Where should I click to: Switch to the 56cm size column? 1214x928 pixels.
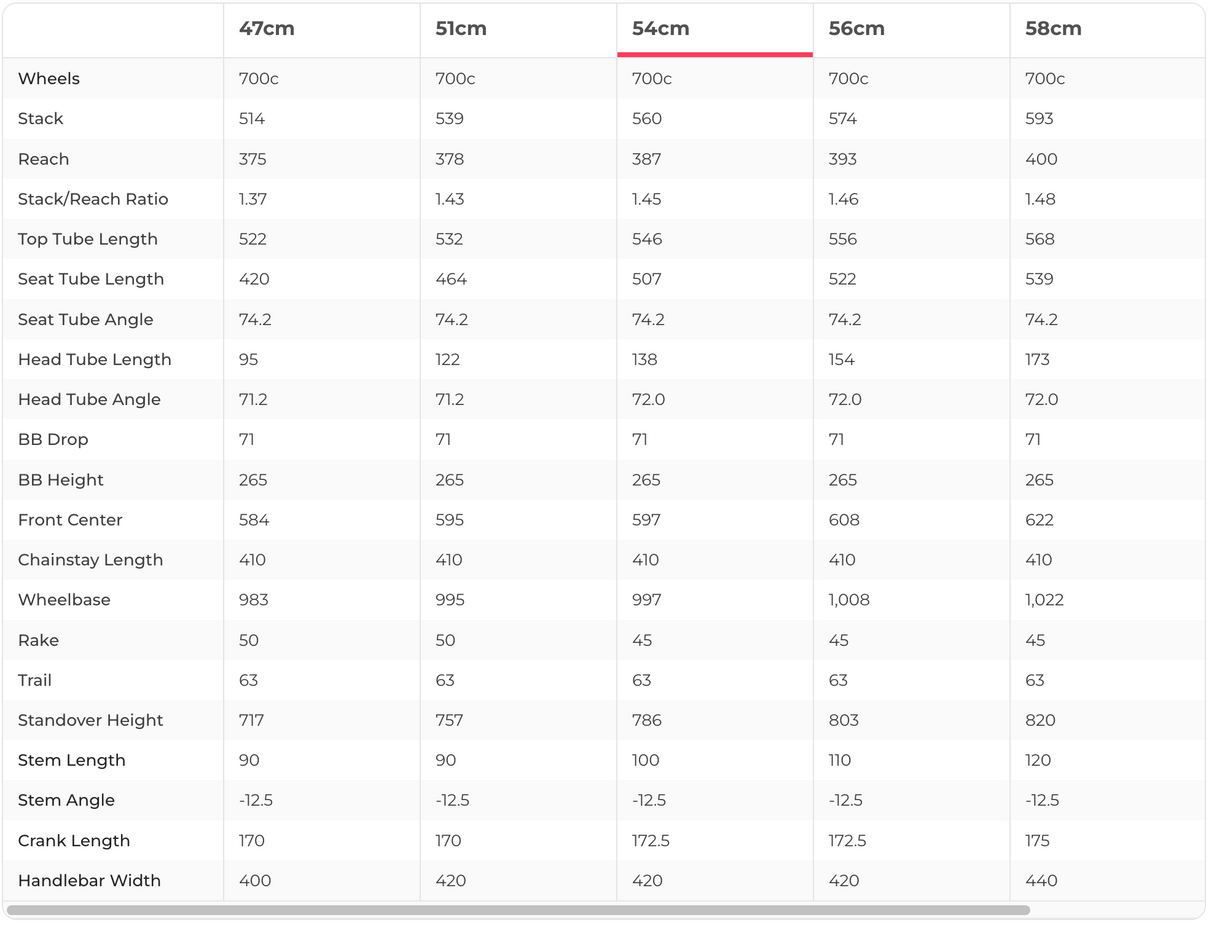(x=856, y=29)
